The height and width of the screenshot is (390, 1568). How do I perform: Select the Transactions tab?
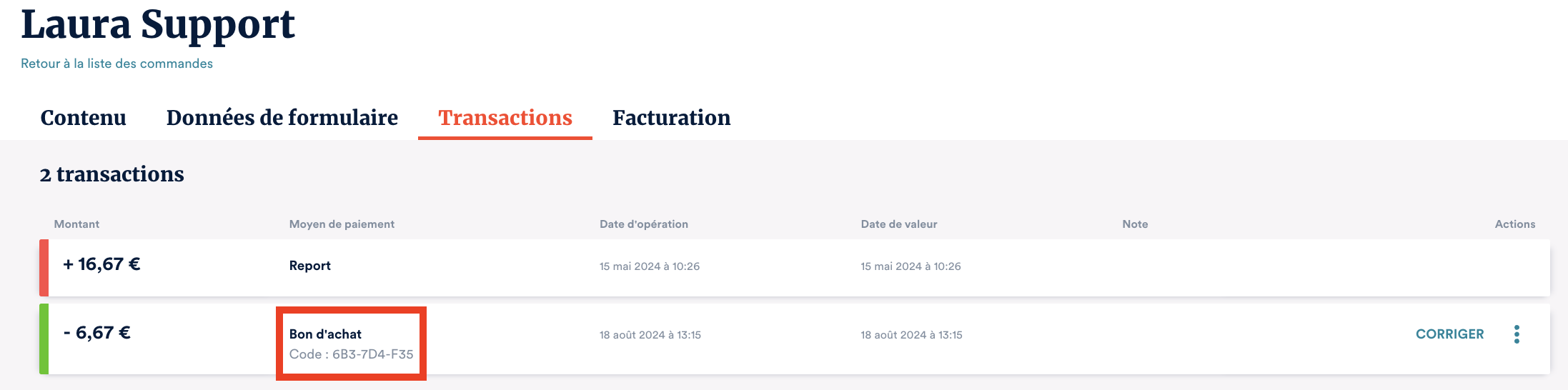pos(505,118)
